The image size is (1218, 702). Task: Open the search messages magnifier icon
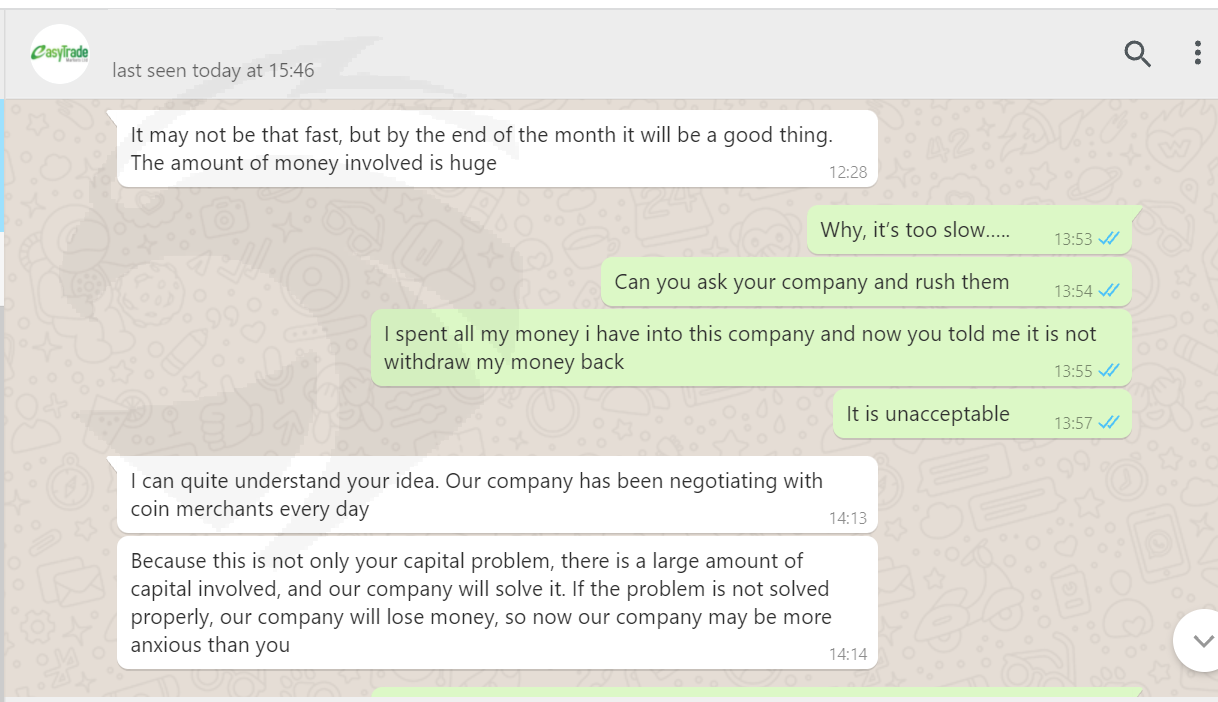[x=1137, y=53]
